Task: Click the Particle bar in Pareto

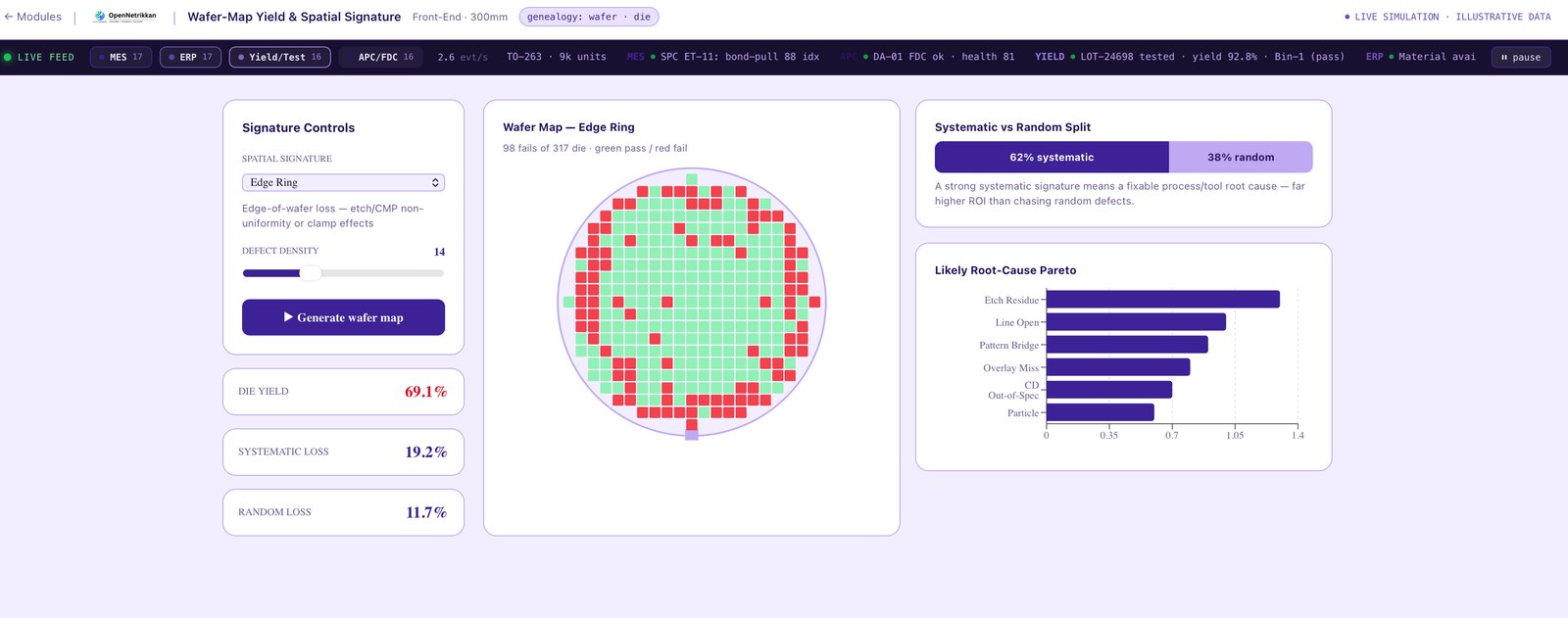Action: [1101, 412]
